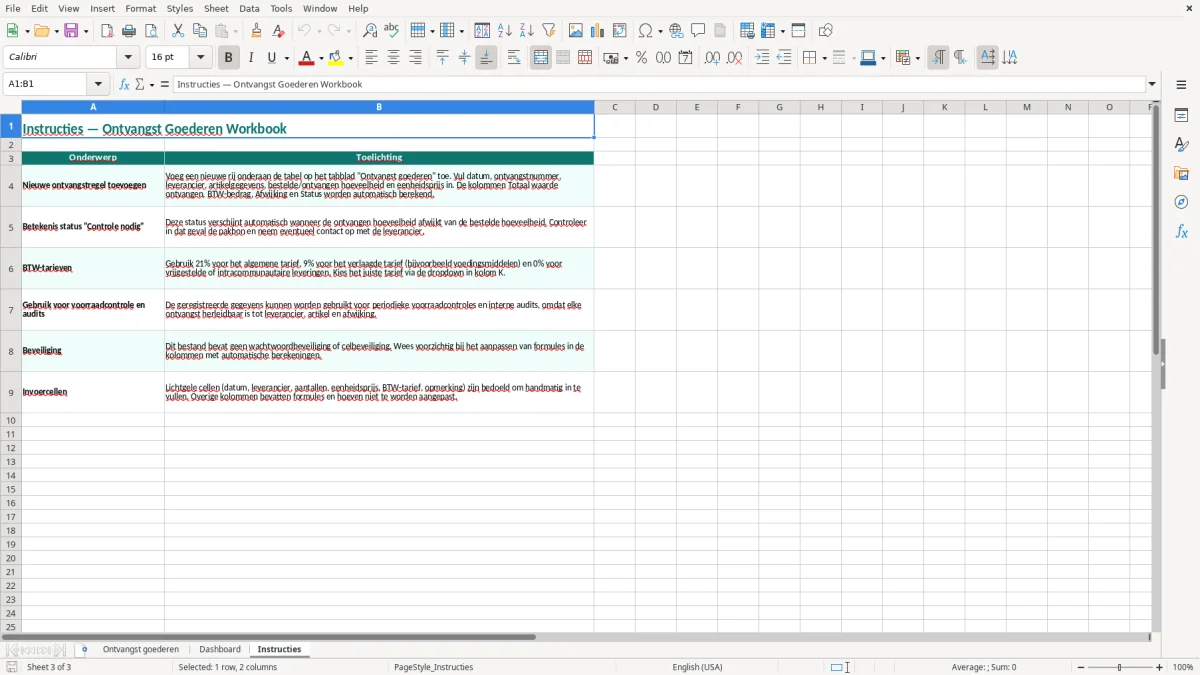
Task: Switch to Dashboard sheet tab
Action: (x=220, y=650)
